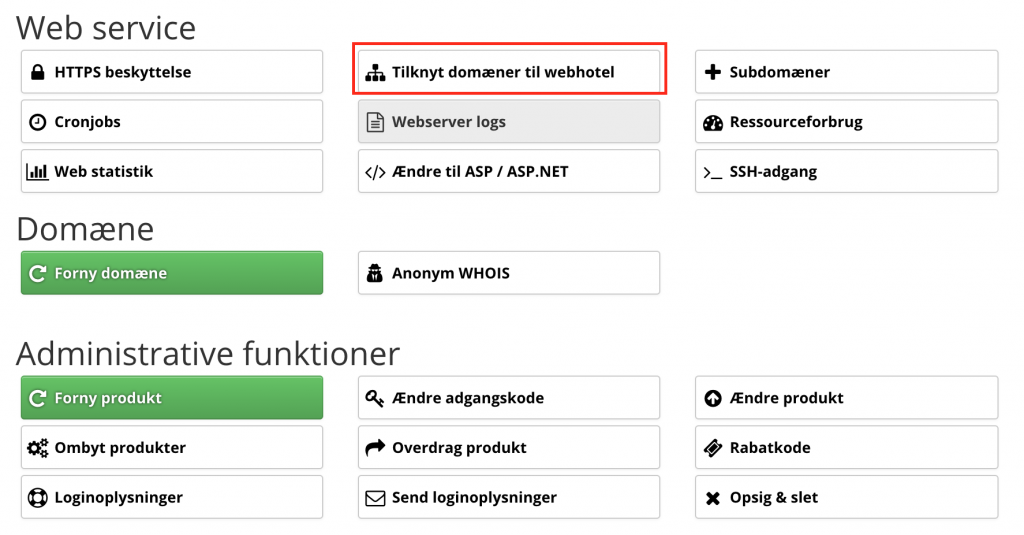Click the envelope icon on Send loginoplysninger
The width and height of the screenshot is (1024, 535).
pos(375,498)
